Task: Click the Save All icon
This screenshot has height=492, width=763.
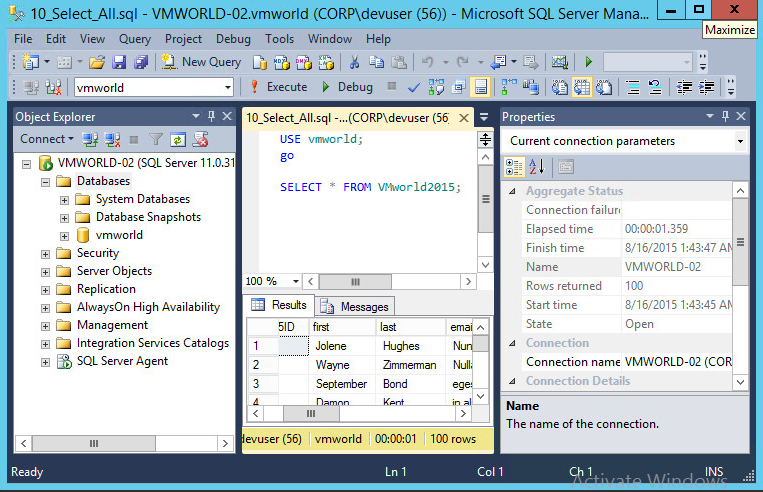Action: click(x=141, y=62)
